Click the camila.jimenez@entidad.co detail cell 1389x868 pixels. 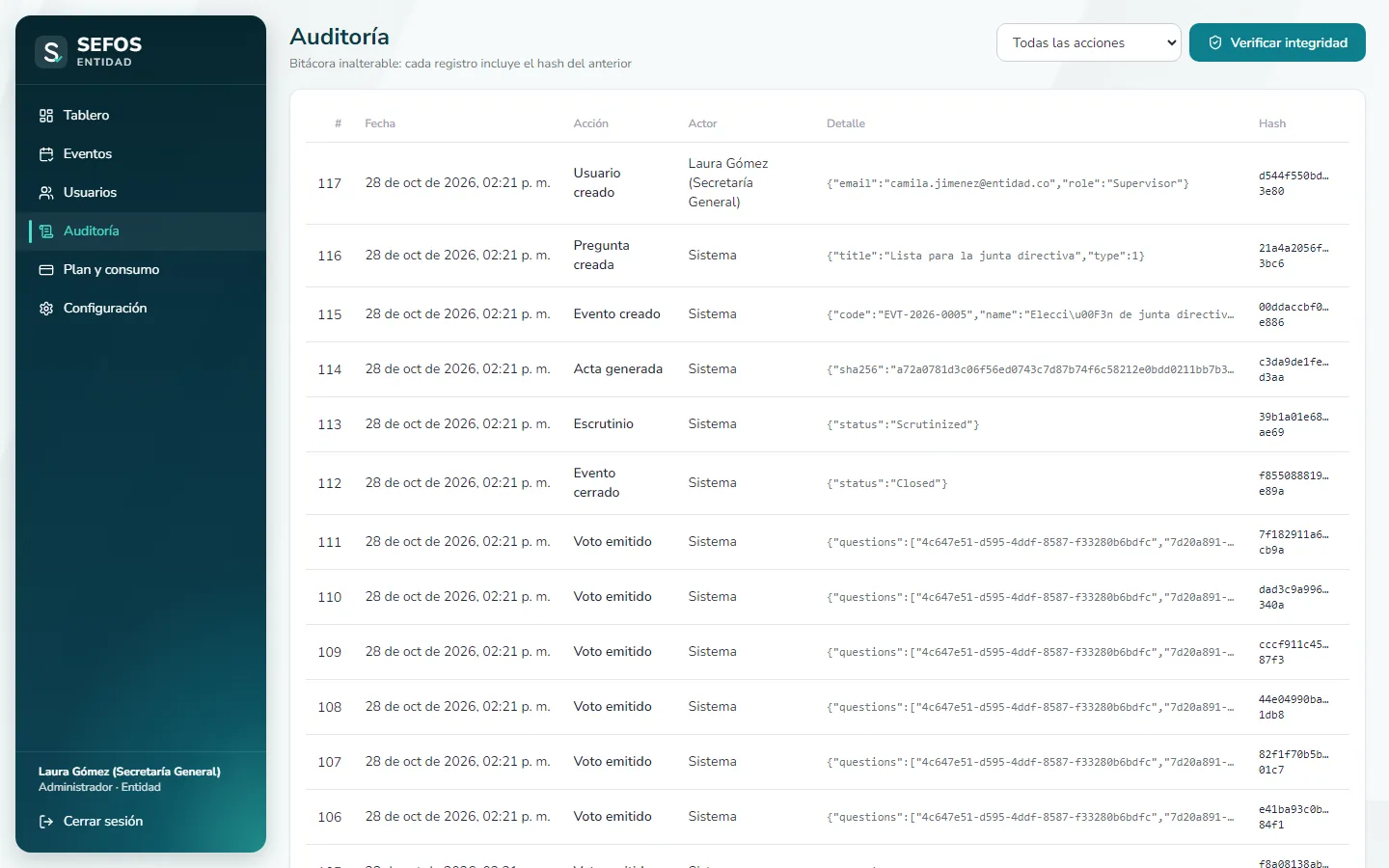coord(1008,184)
